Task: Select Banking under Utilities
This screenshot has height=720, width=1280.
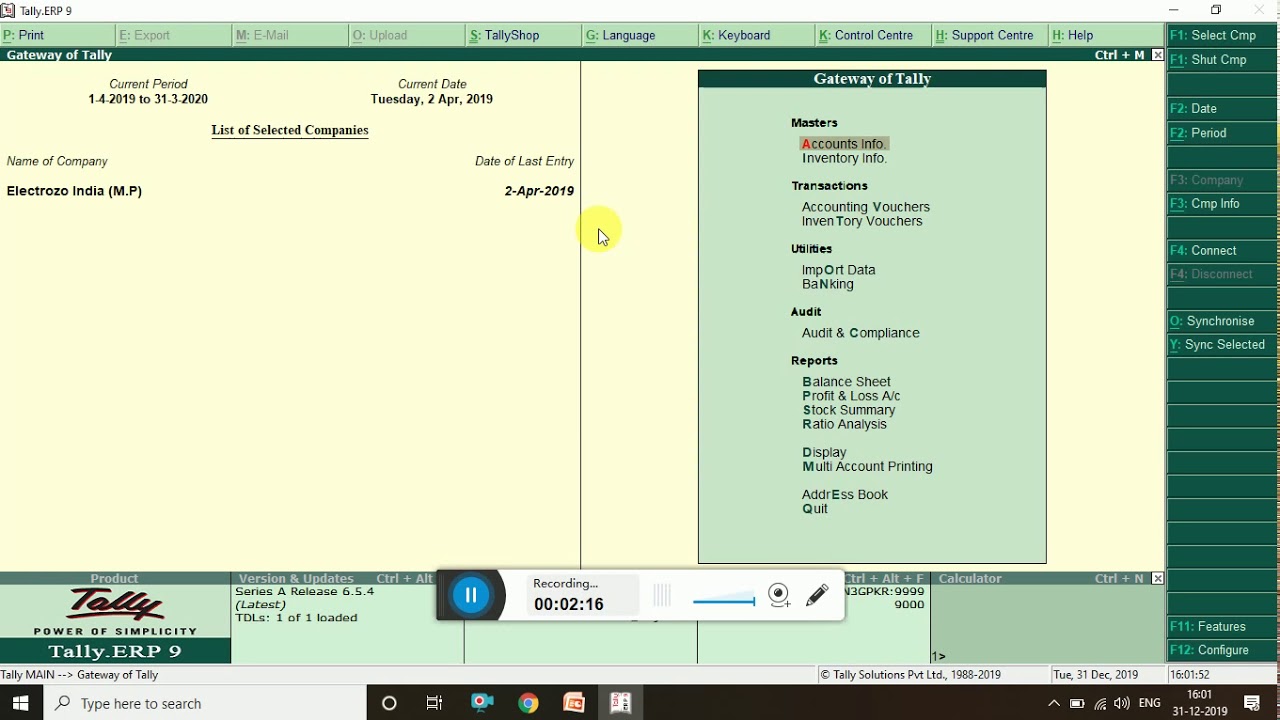Action: coord(828,284)
